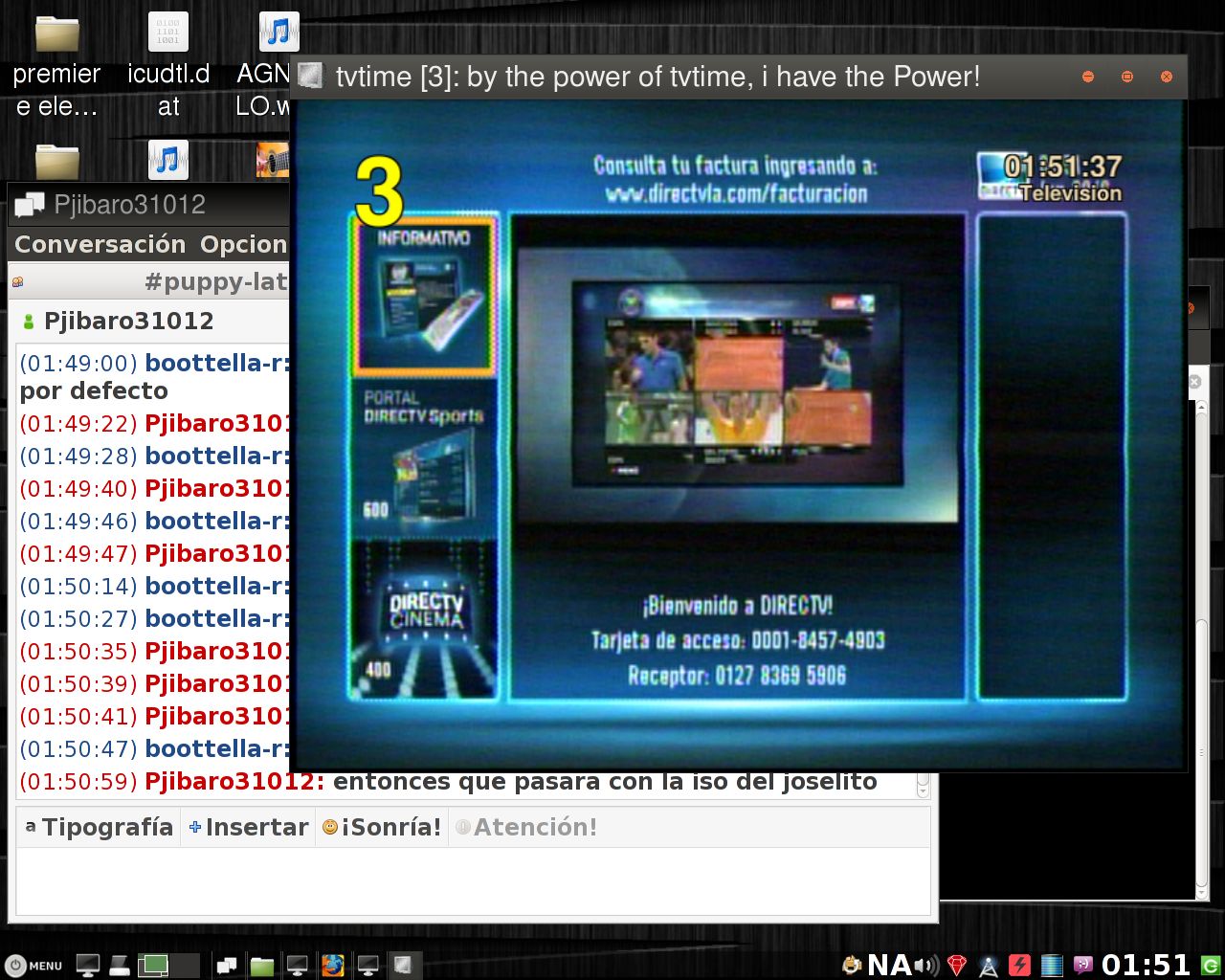Select the INFORMATIVO tile in tvtime video
The width and height of the screenshot is (1225, 980).
423,296
